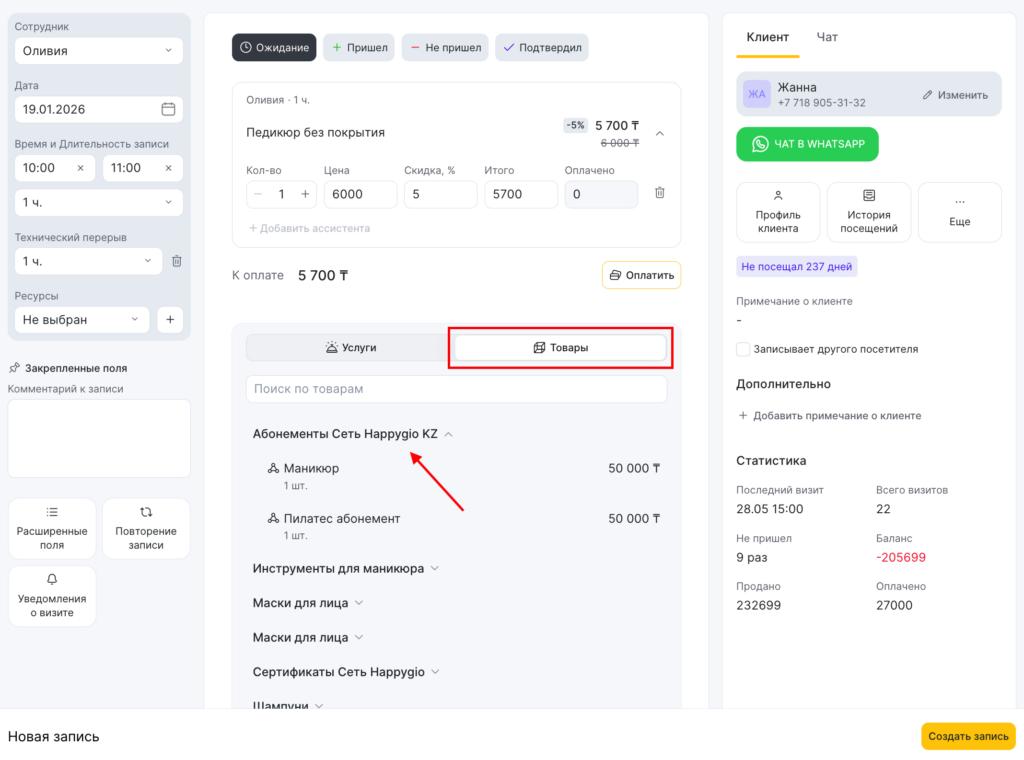Check Записывает другого посетителя checkbox
Viewport: 1024px width, 760px height.
point(743,349)
